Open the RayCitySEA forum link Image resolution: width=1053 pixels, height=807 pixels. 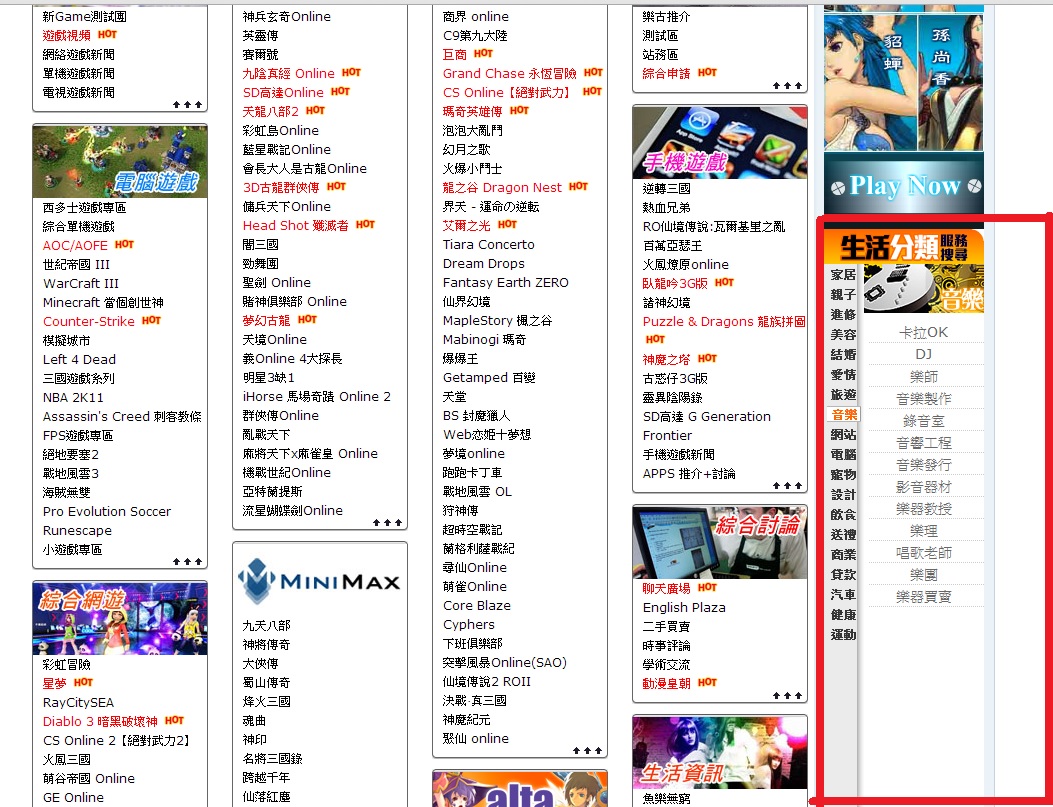pyautogui.click(x=79, y=703)
